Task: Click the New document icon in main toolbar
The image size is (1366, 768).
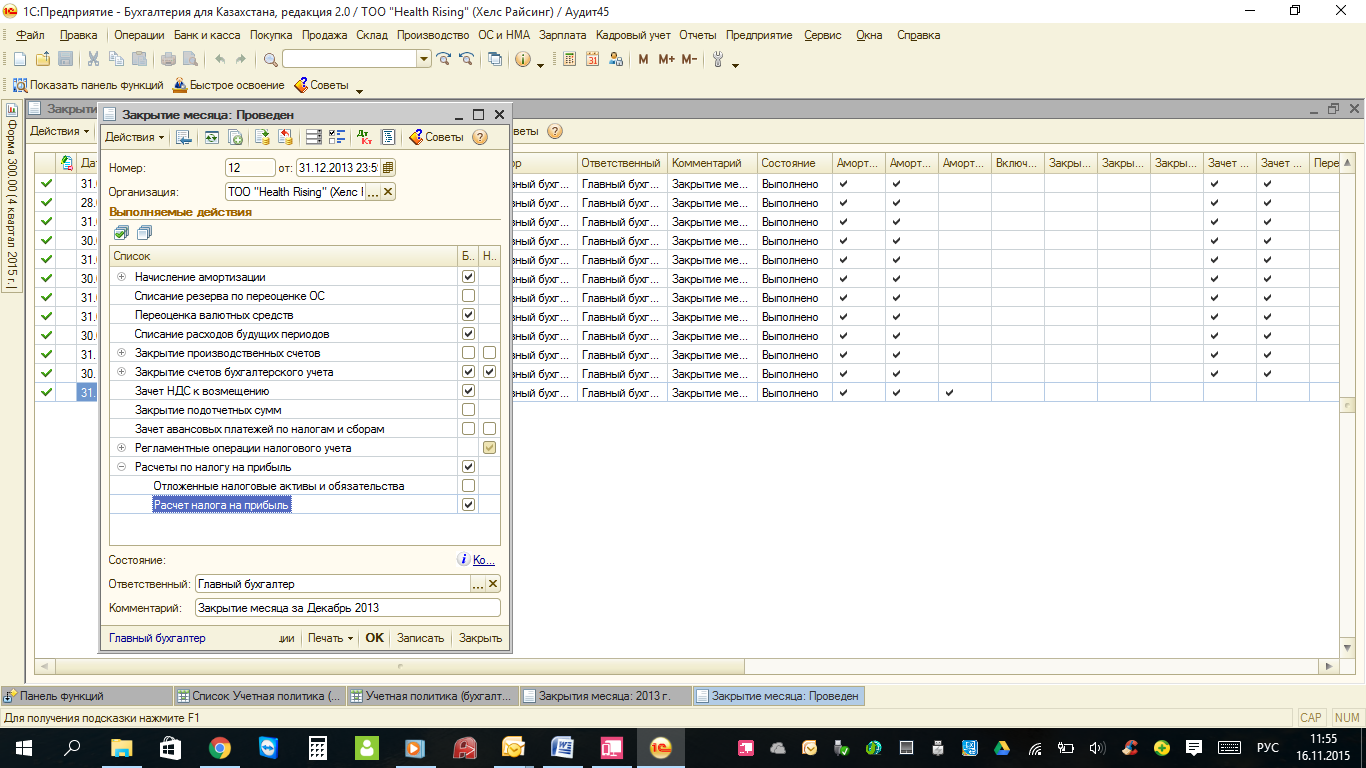Action: pos(19,59)
